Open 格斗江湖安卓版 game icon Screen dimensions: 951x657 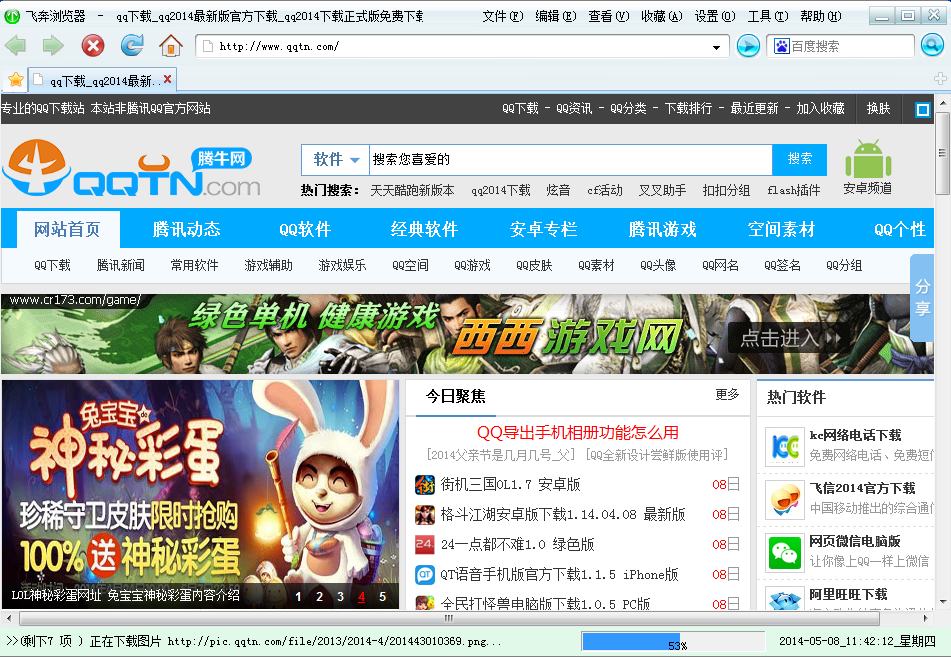click(x=425, y=514)
